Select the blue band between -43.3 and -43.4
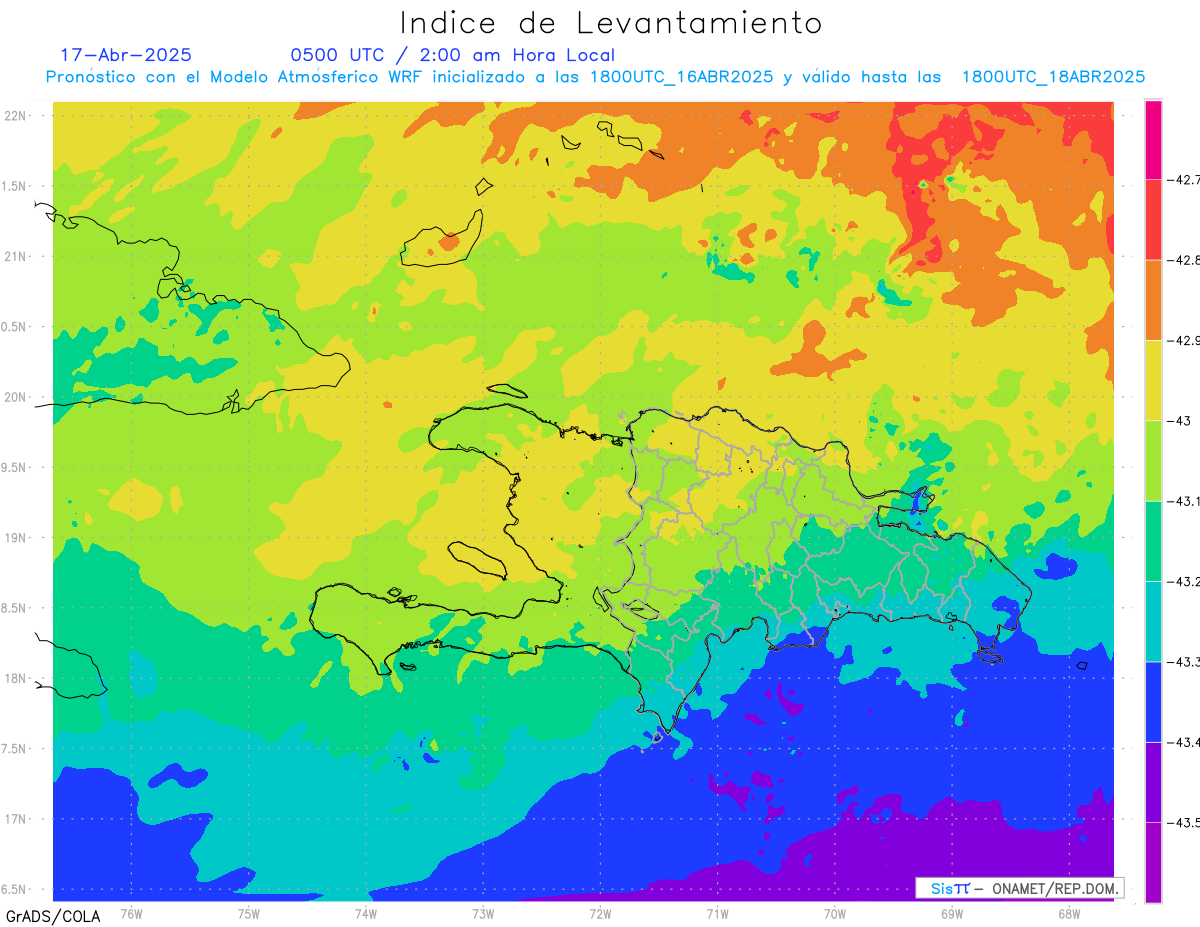1200x927 pixels. [1153, 702]
